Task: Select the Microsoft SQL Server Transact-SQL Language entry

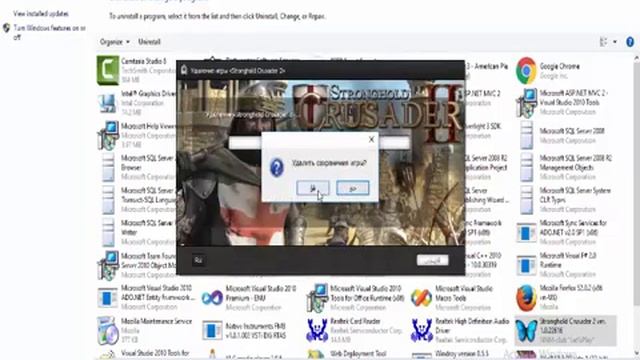Action: click(139, 200)
